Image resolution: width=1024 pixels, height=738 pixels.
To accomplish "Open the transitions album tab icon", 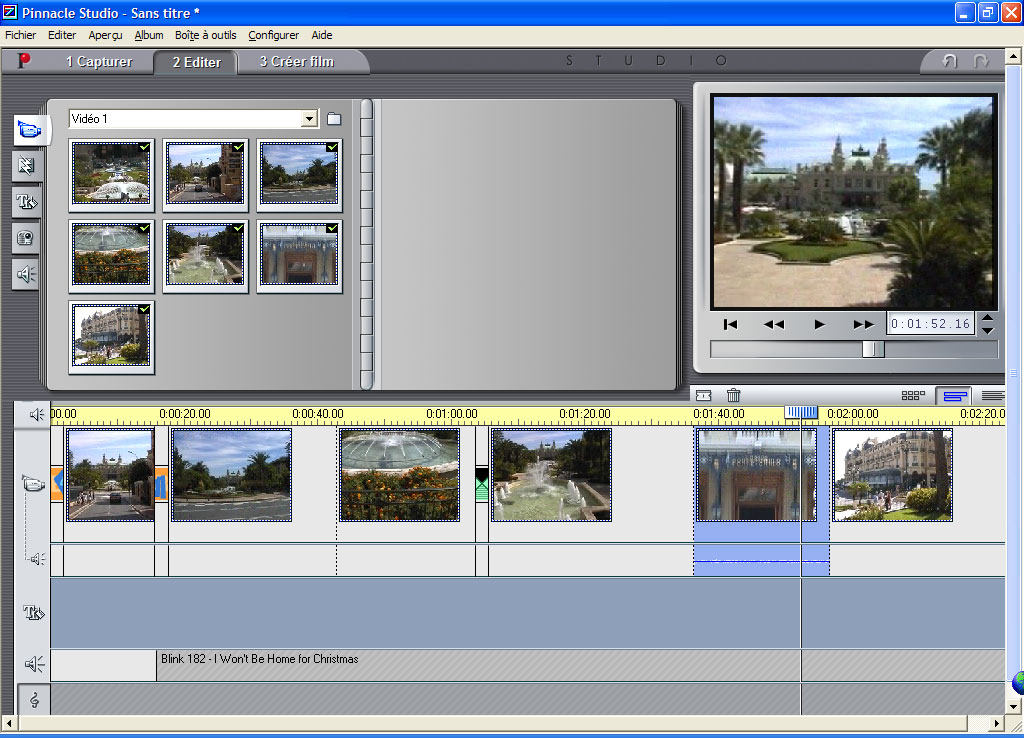I will 26,166.
